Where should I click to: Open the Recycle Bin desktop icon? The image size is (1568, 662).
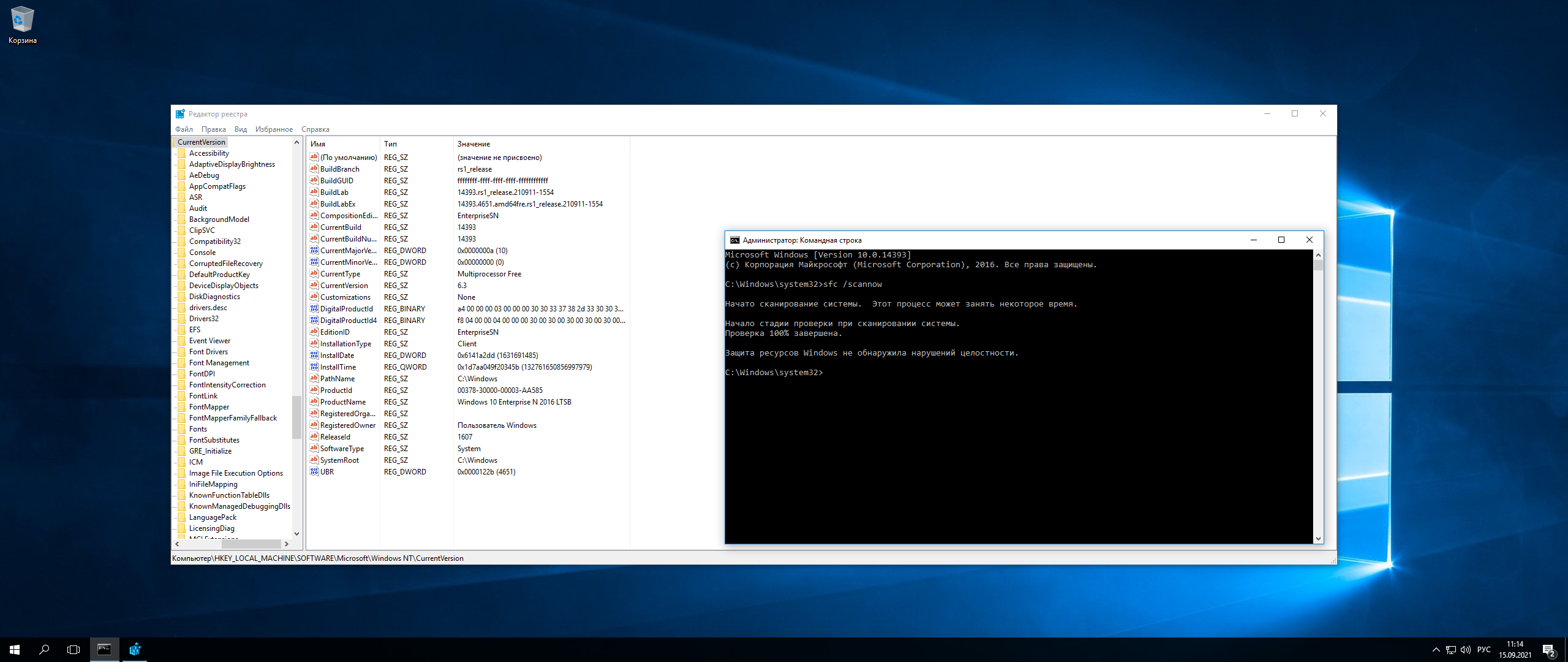(23, 25)
